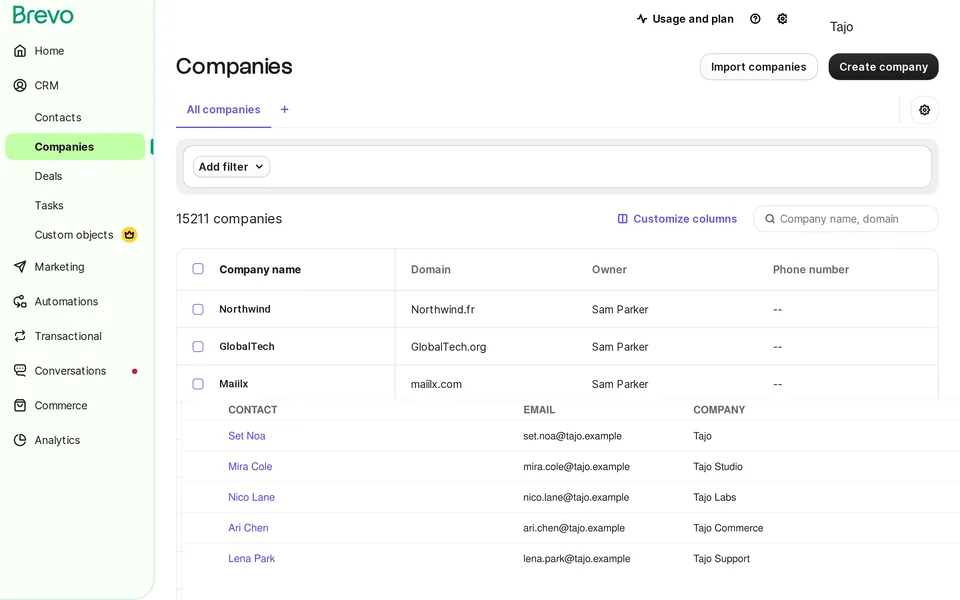Click the Tajo Commerce company cell
Viewport: 960px width, 600px height.
pyautogui.click(x=728, y=528)
